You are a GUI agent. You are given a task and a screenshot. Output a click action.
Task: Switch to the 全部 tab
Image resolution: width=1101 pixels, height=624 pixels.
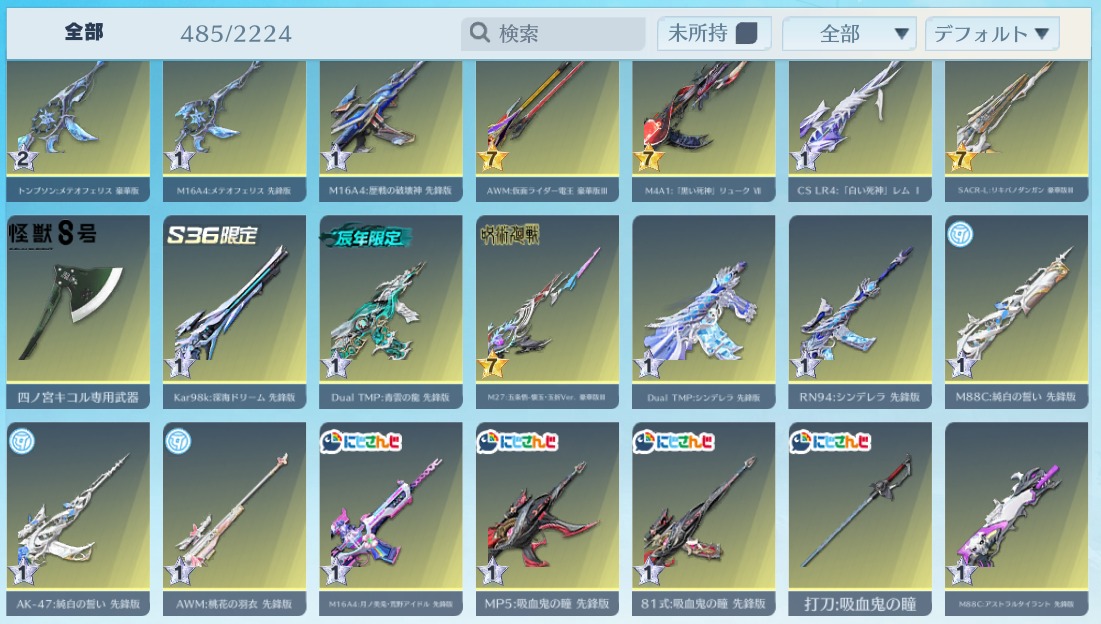click(84, 32)
